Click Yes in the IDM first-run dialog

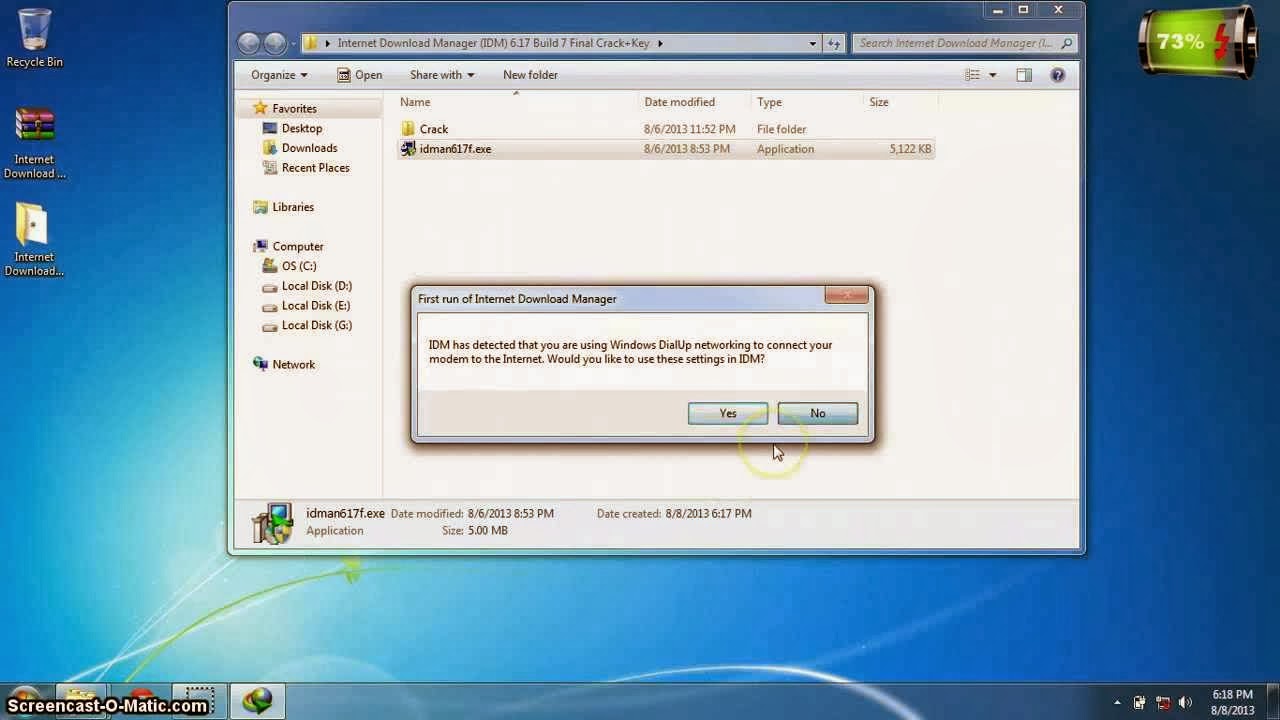tap(728, 413)
